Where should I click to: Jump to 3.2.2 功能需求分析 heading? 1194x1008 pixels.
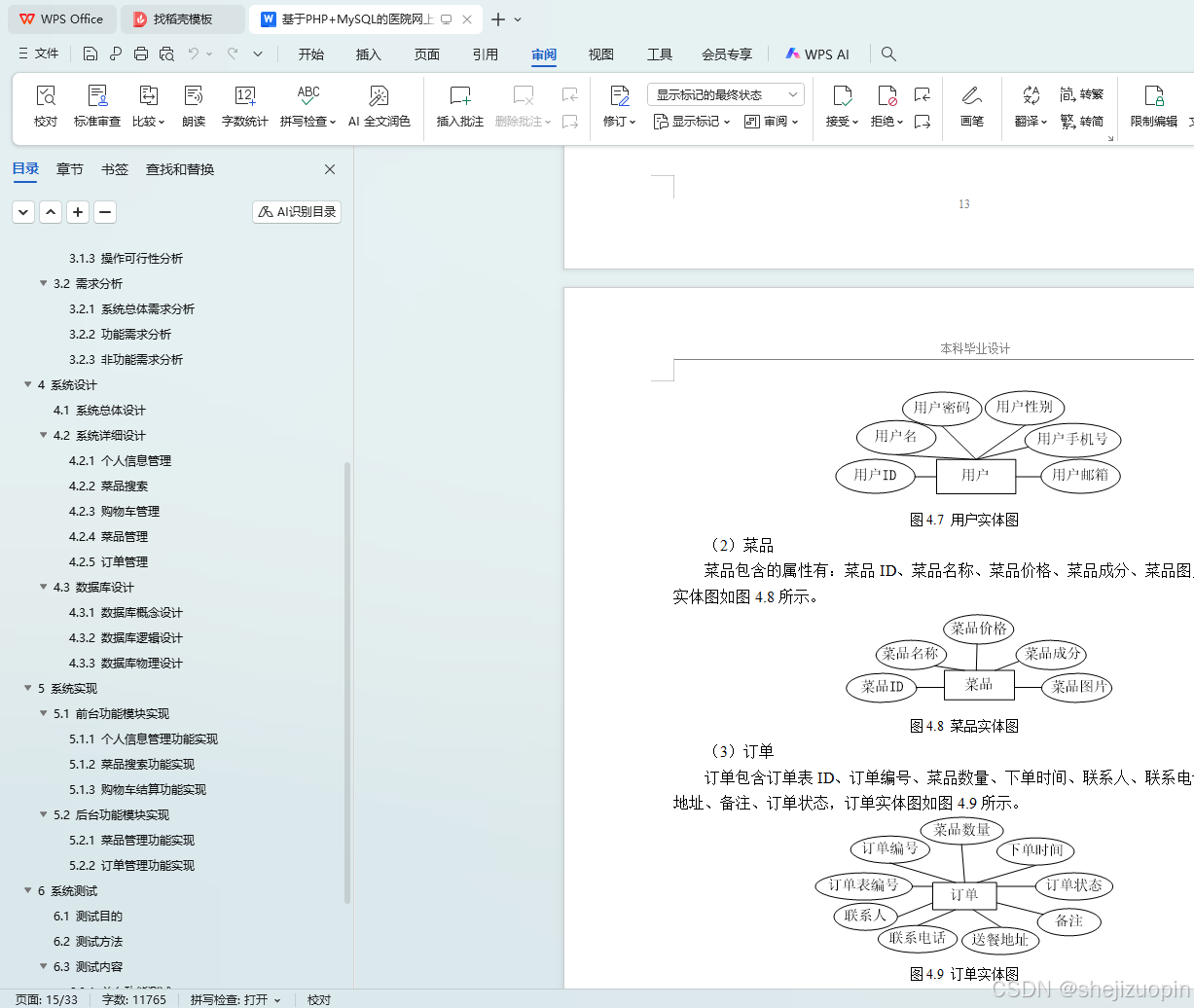click(x=120, y=334)
